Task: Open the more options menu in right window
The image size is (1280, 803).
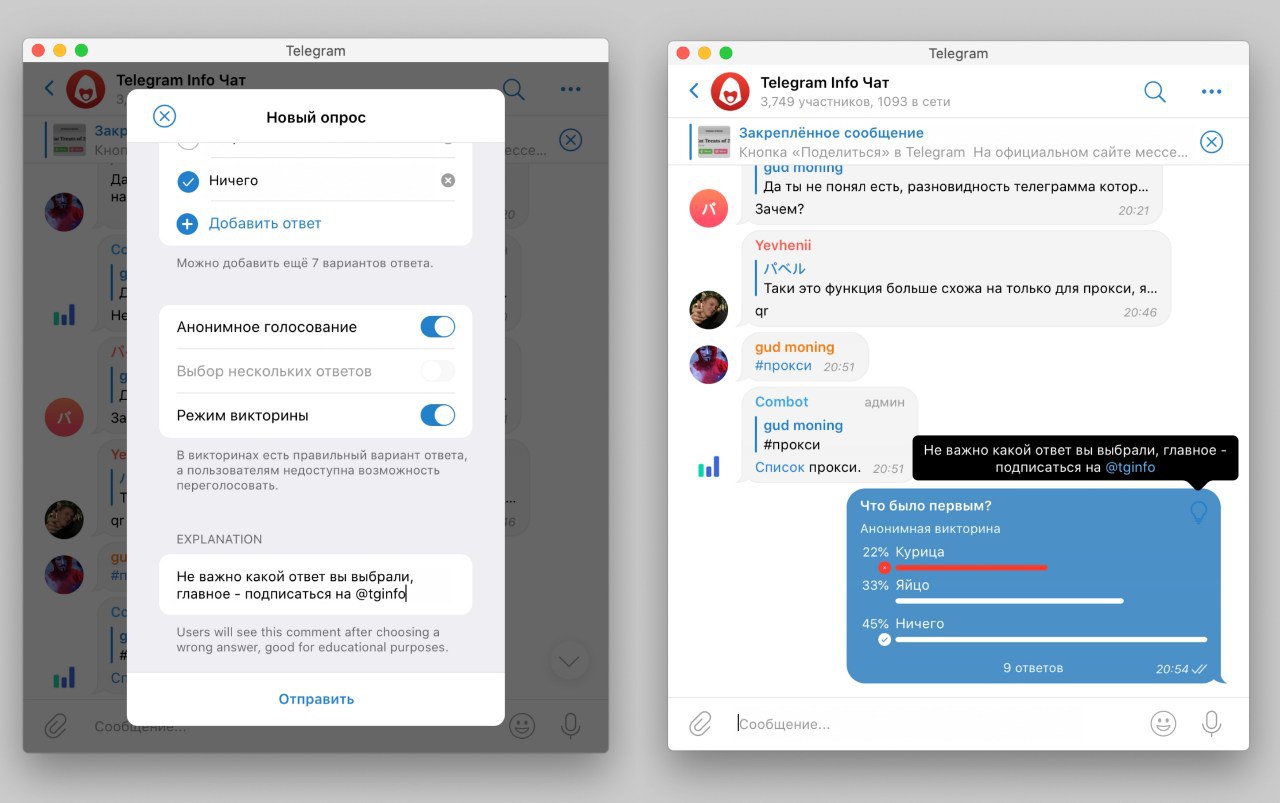Action: 1212,91
